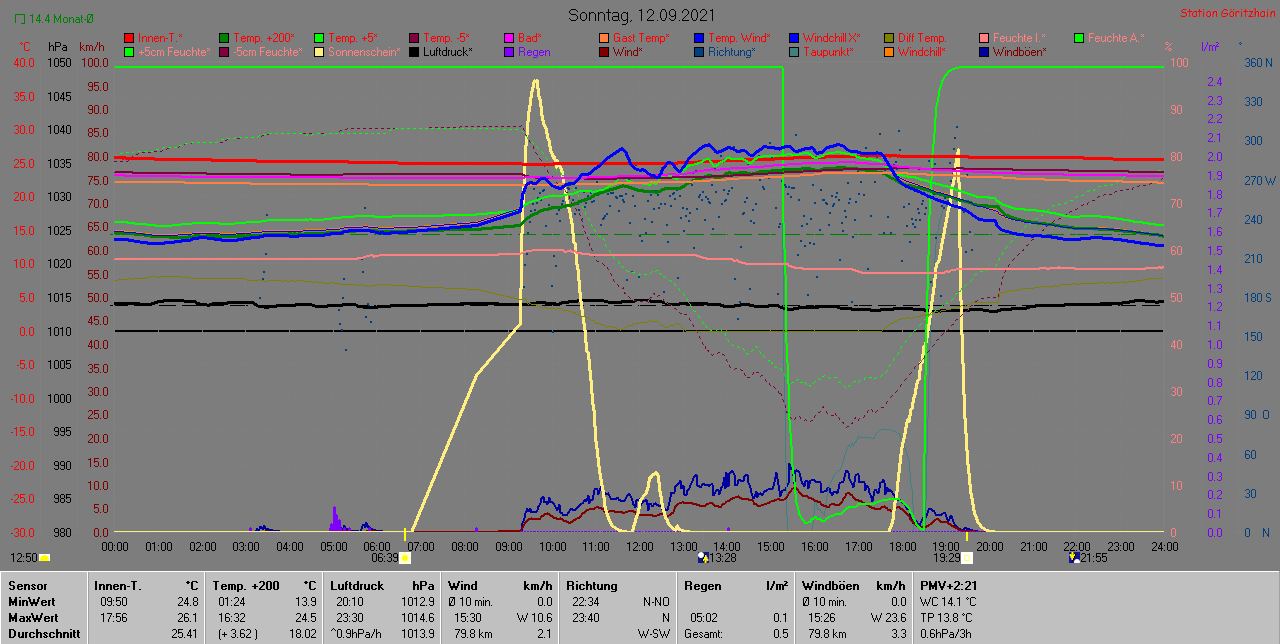Click the Regen column header in table
Viewport: 1280px width, 644px height.
coord(702,585)
